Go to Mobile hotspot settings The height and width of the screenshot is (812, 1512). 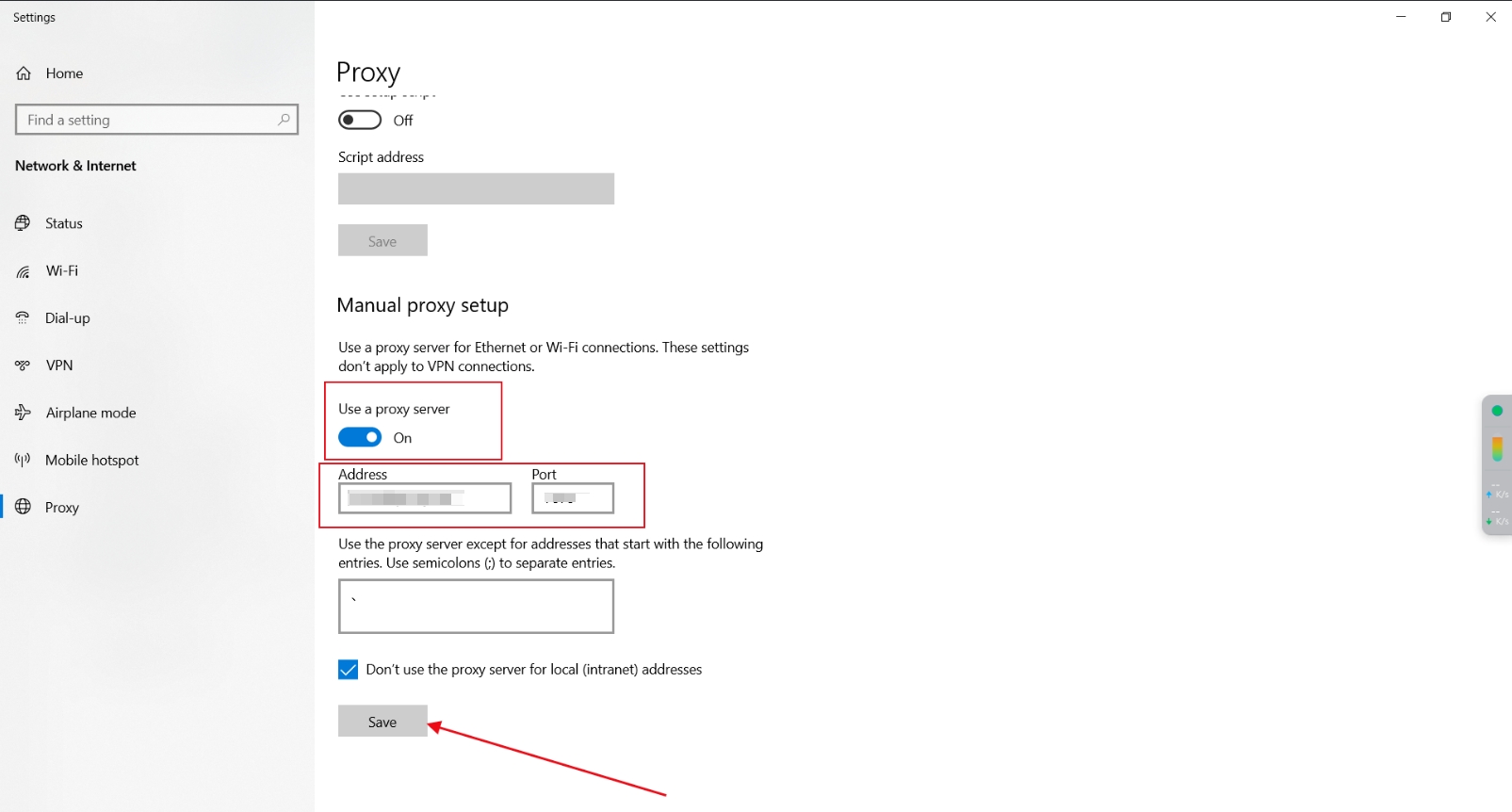(x=91, y=461)
